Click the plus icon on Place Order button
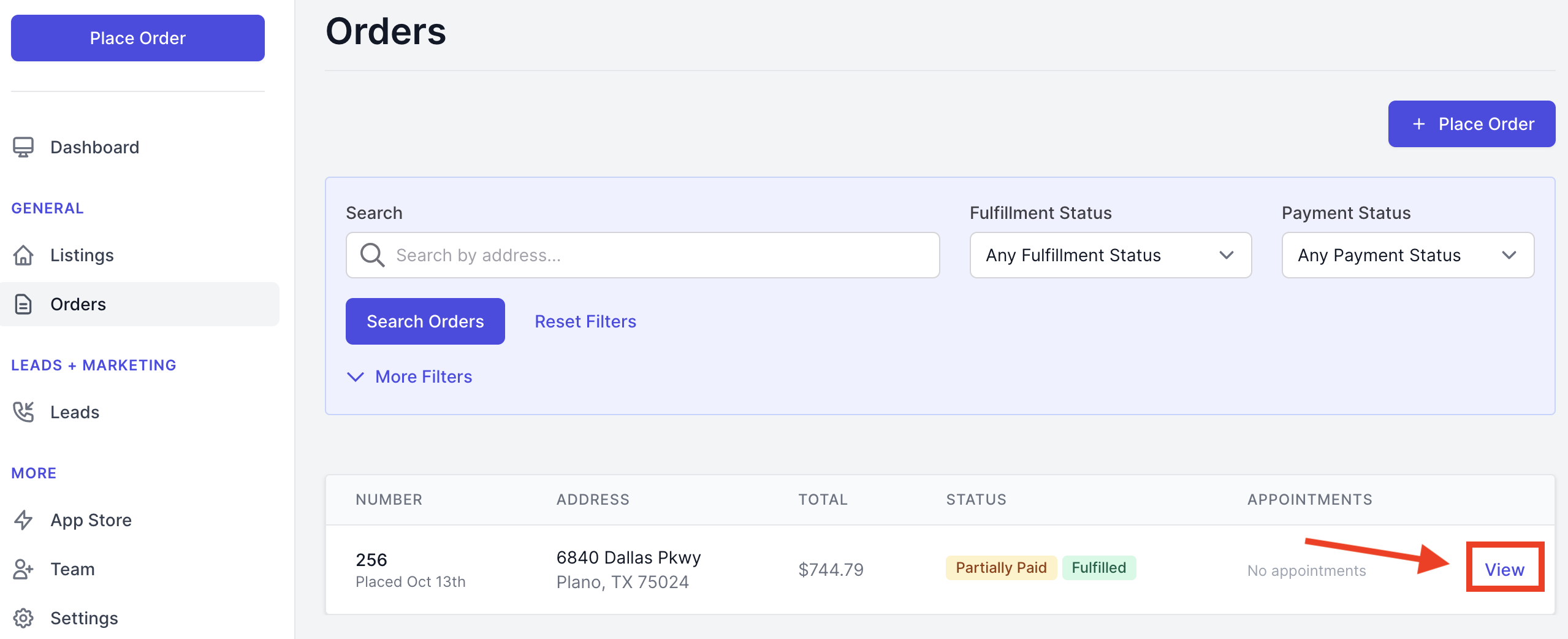This screenshot has width=1568, height=639. tap(1418, 124)
